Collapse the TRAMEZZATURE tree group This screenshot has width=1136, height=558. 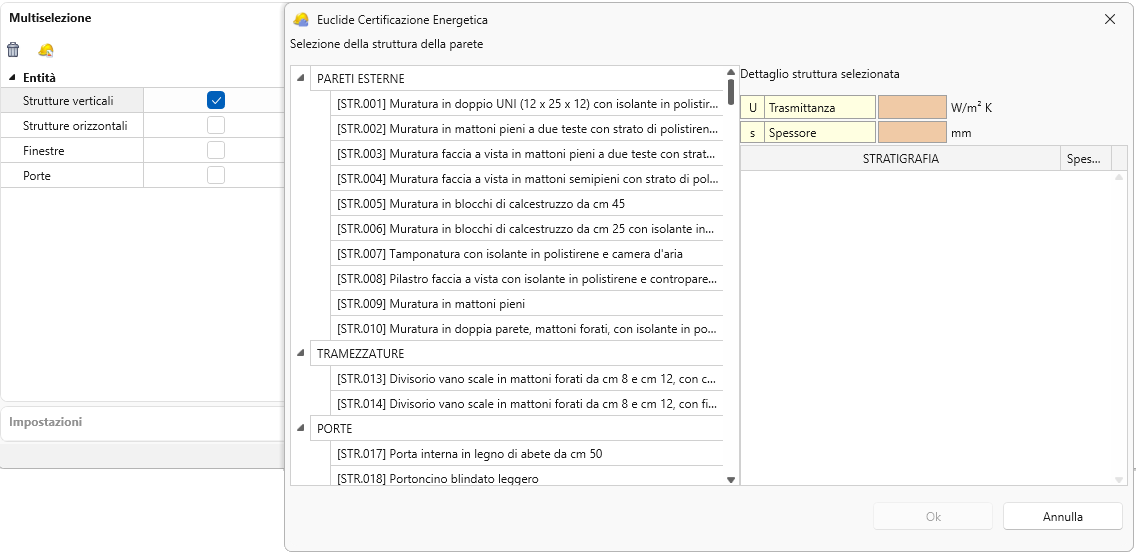(301, 353)
